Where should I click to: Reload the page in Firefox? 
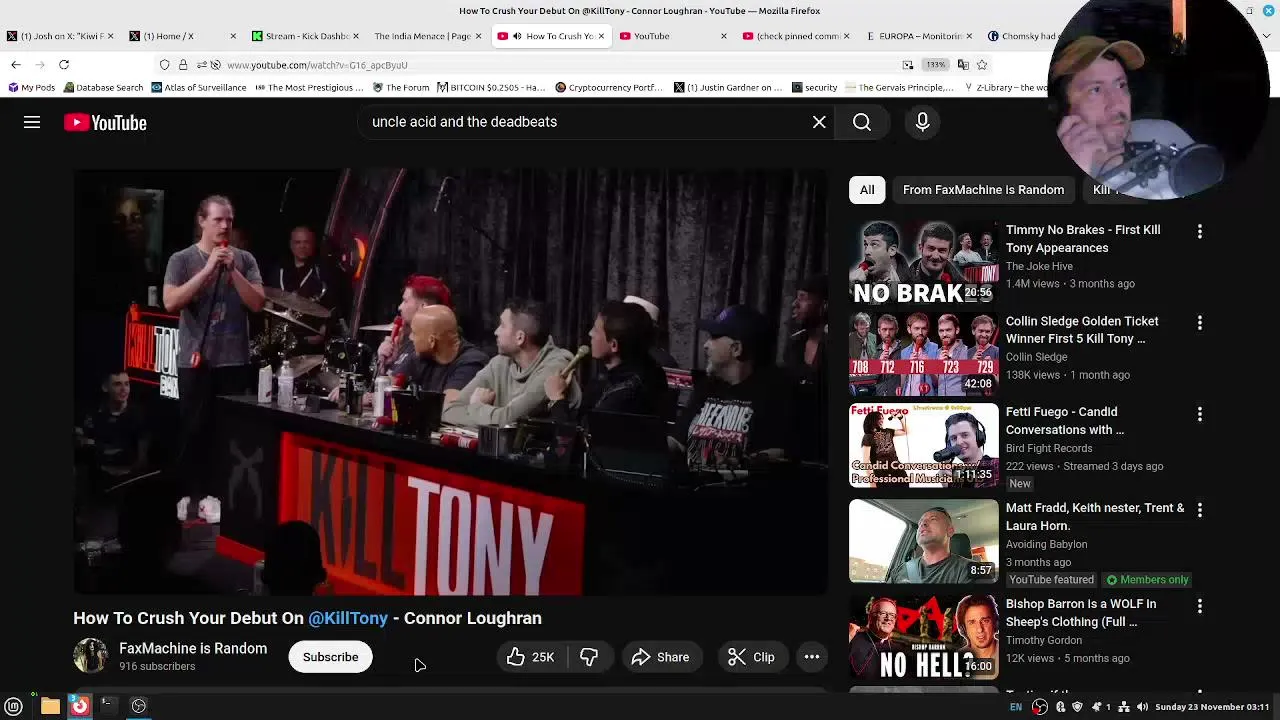pos(64,65)
